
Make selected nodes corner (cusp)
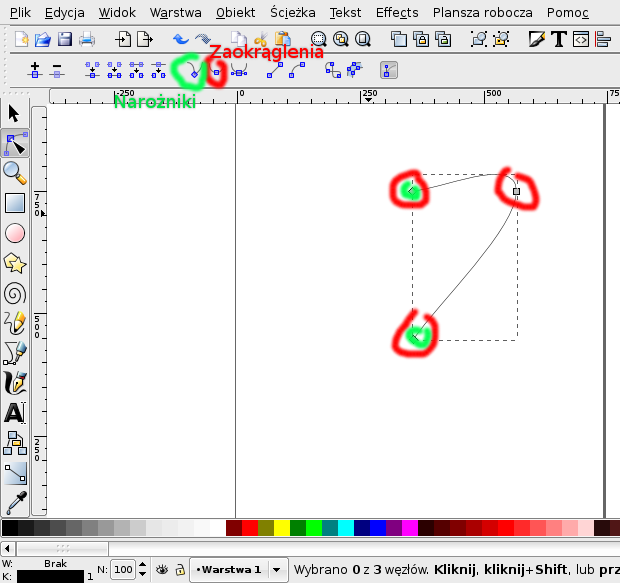193,71
